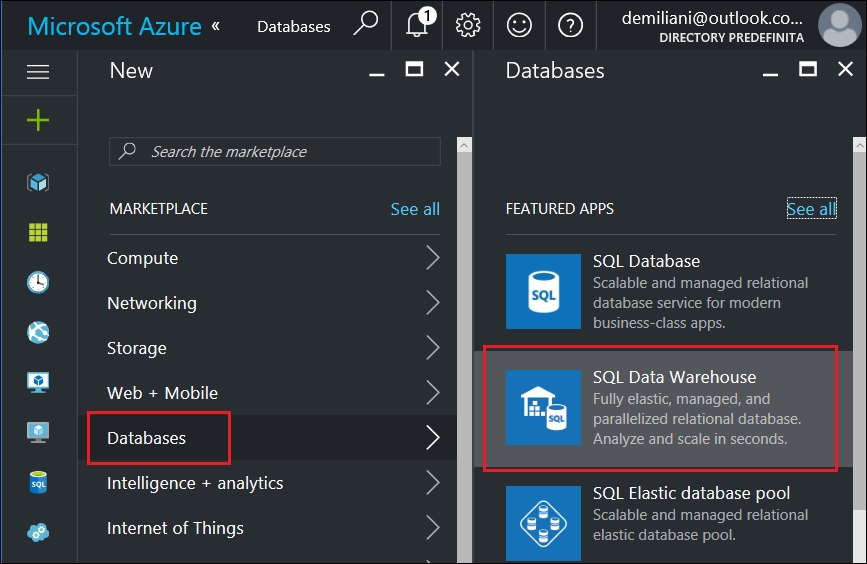Open Cloud services gear-cloud icon in sidebar
This screenshot has width=867, height=564.
pyautogui.click(x=38, y=532)
